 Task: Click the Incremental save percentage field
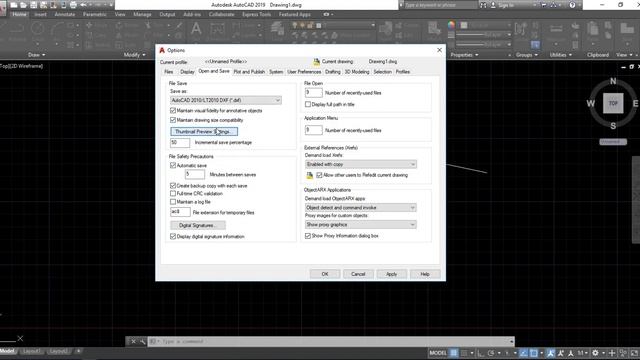(x=180, y=142)
